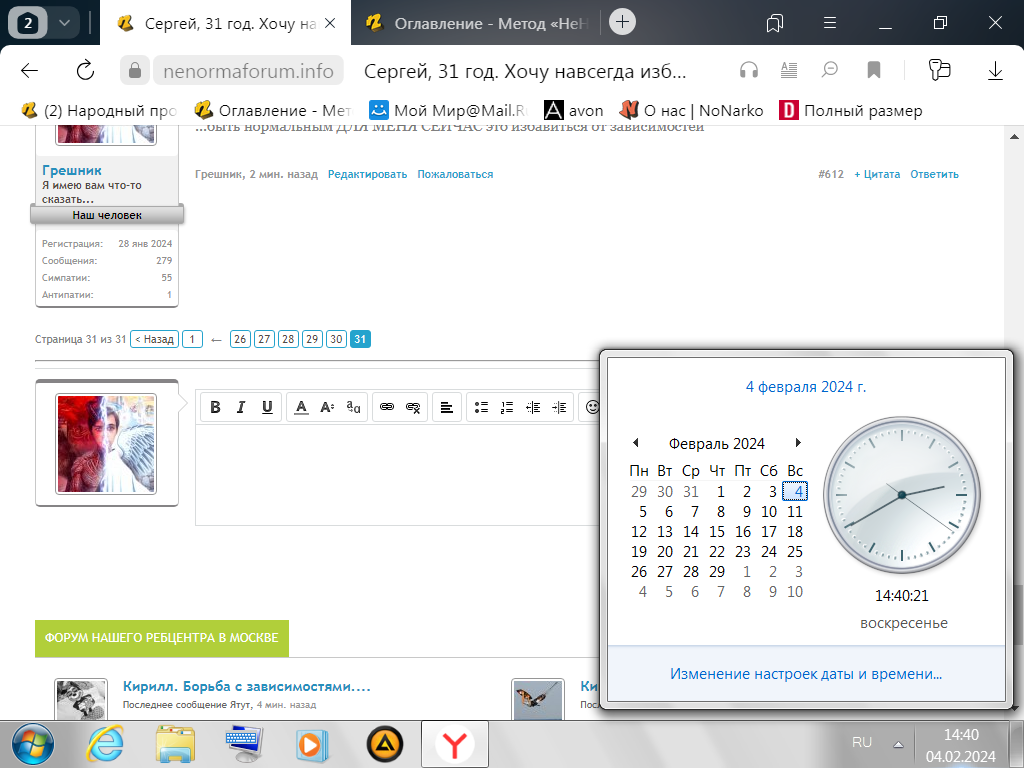
Task: Click the + Цитата quote link
Action: [x=876, y=174]
